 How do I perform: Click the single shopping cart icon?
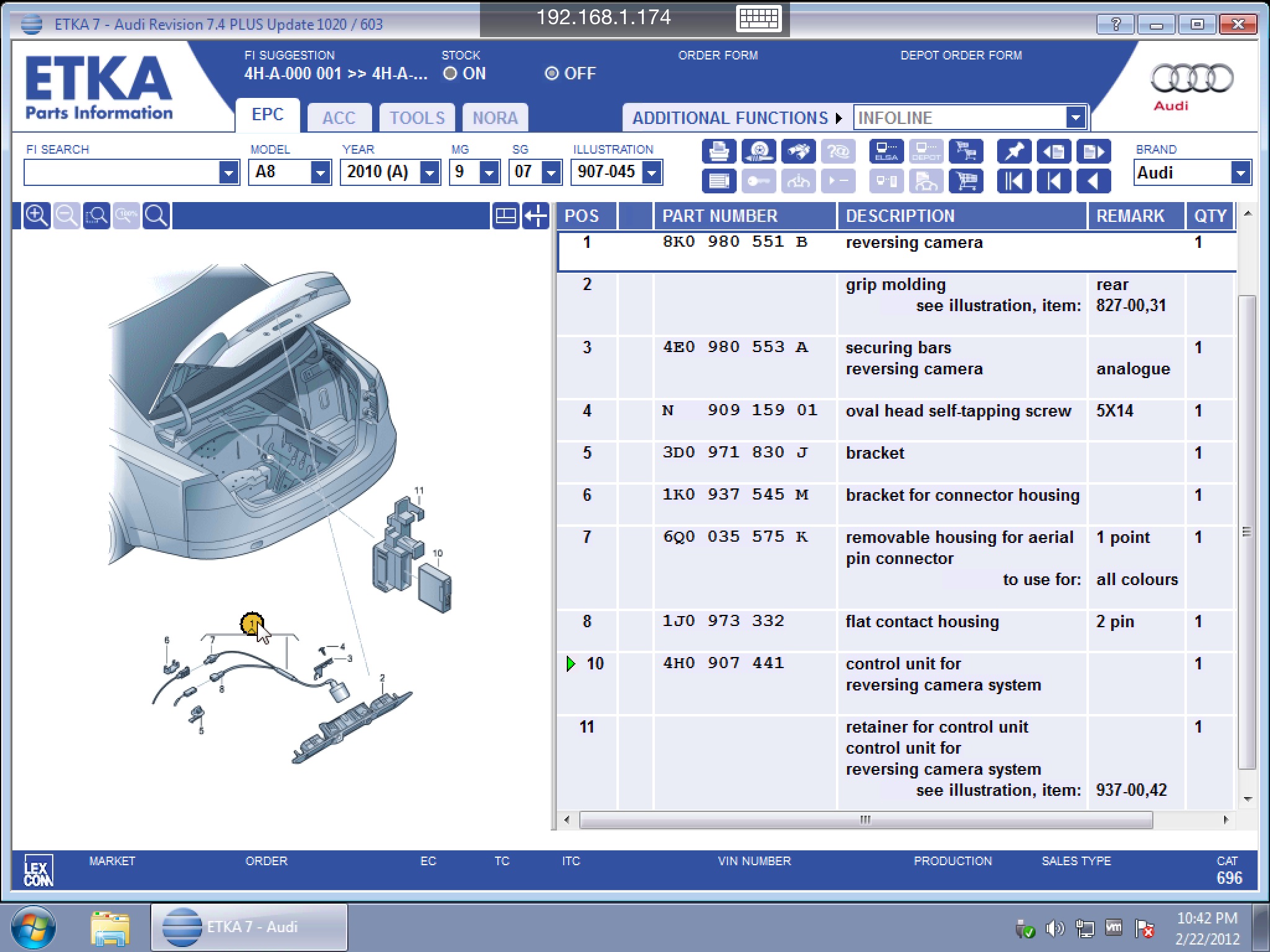click(x=966, y=182)
